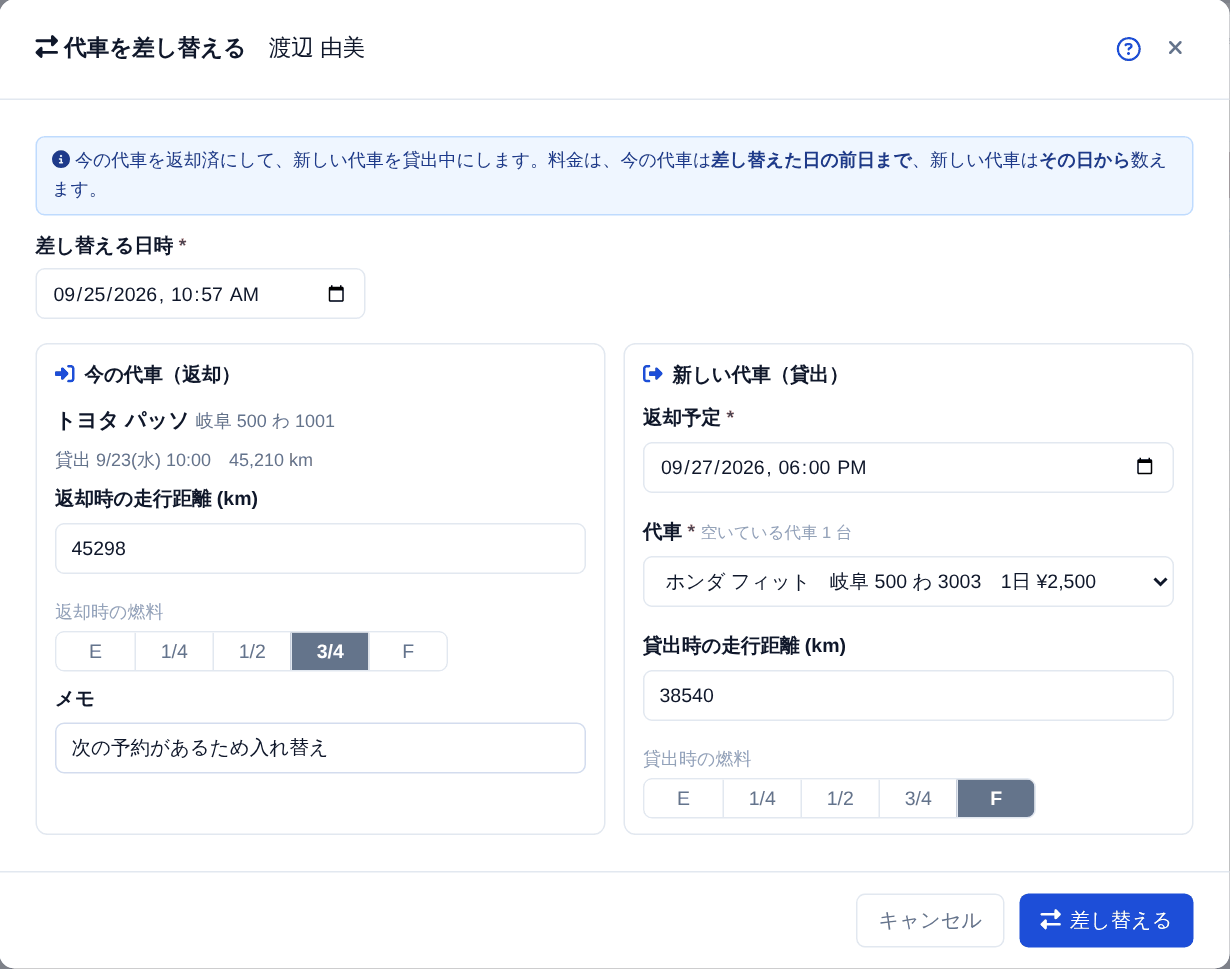Click the 差し替える confirm button
This screenshot has width=1230, height=969.
point(1106,920)
